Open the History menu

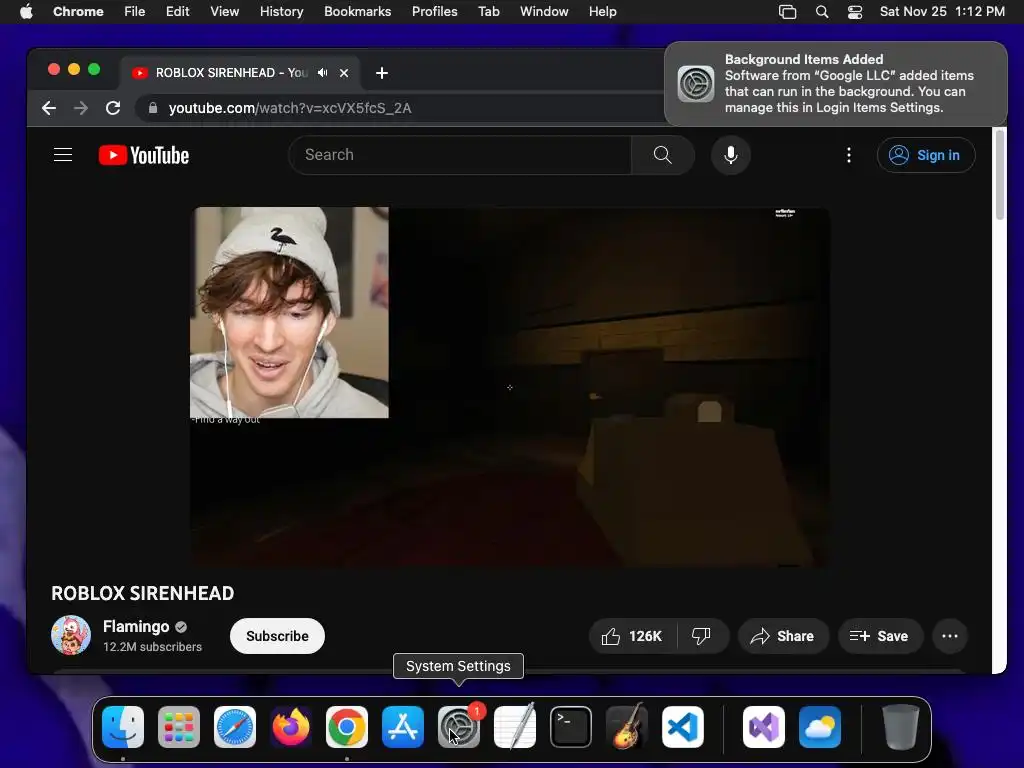tap(281, 12)
